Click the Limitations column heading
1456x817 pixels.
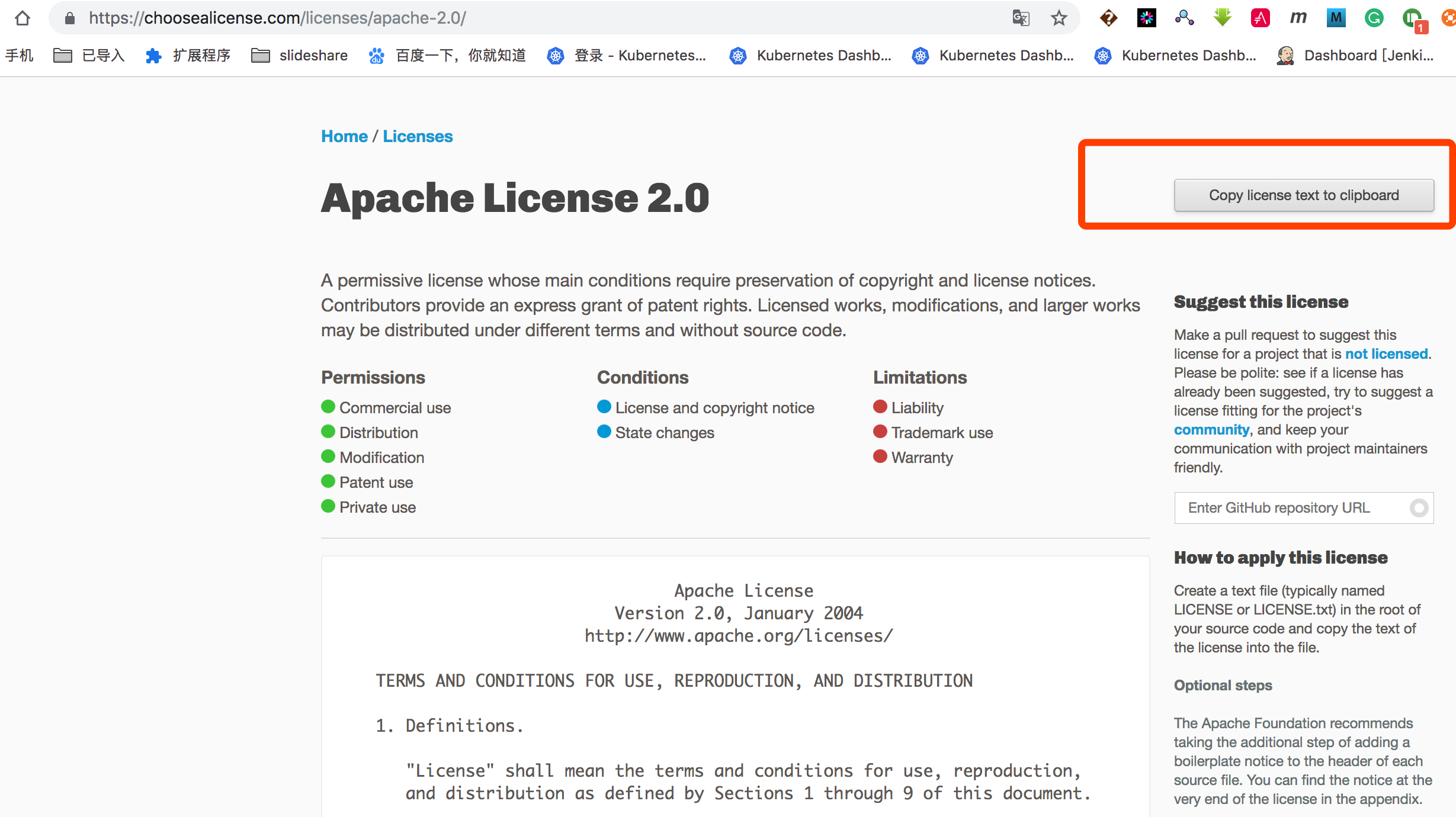pyautogui.click(x=920, y=377)
